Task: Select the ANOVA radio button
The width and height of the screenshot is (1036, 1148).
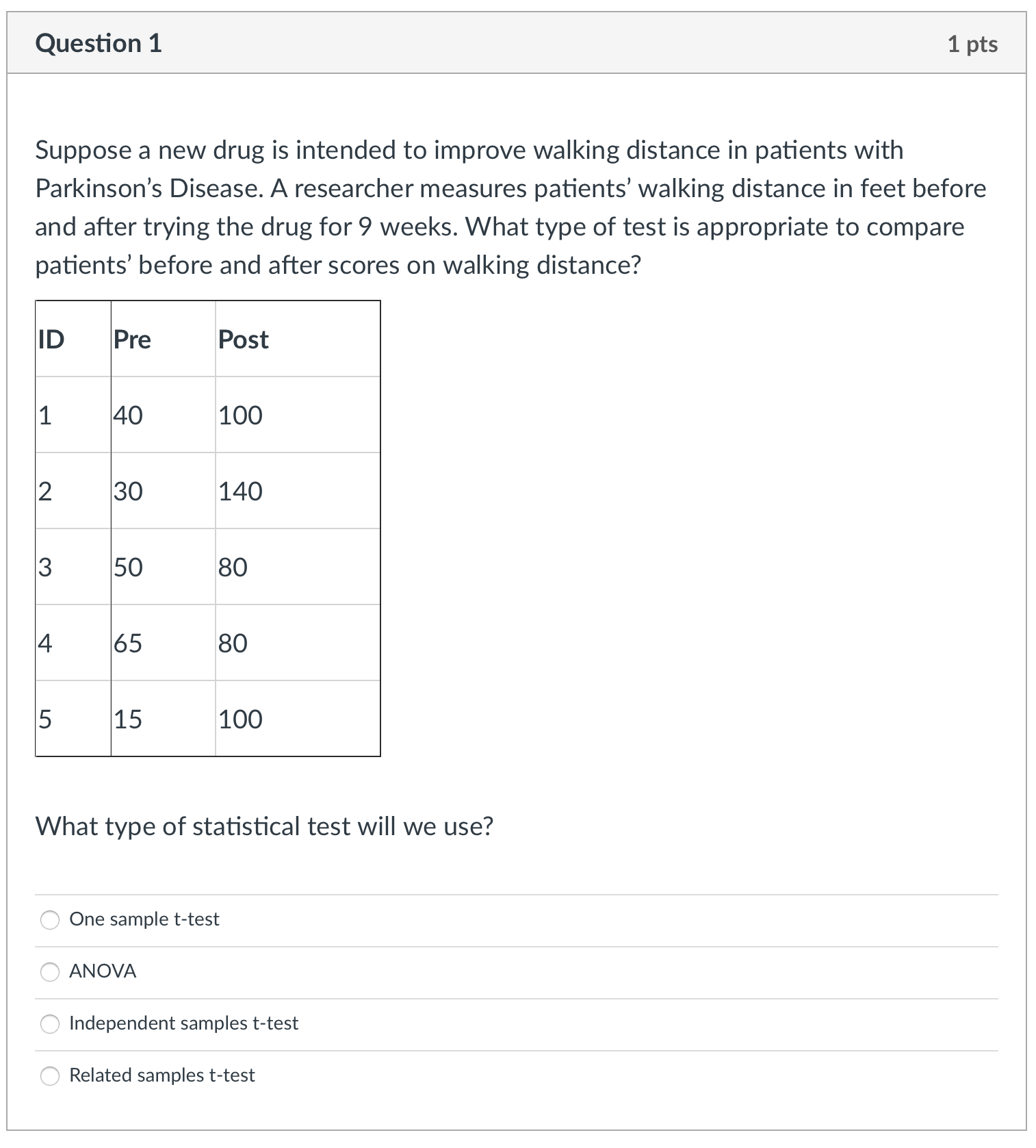Action: click(50, 972)
